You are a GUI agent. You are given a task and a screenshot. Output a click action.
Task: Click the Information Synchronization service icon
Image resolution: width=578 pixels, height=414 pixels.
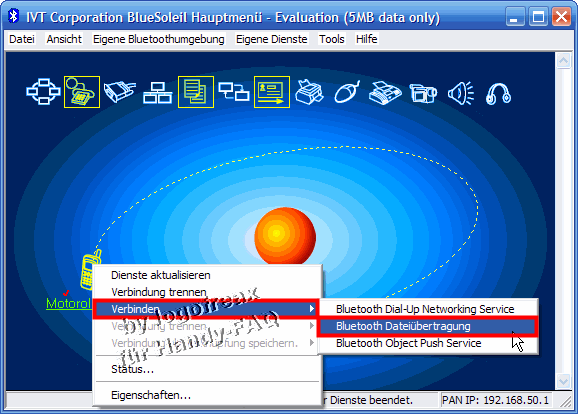[234, 92]
